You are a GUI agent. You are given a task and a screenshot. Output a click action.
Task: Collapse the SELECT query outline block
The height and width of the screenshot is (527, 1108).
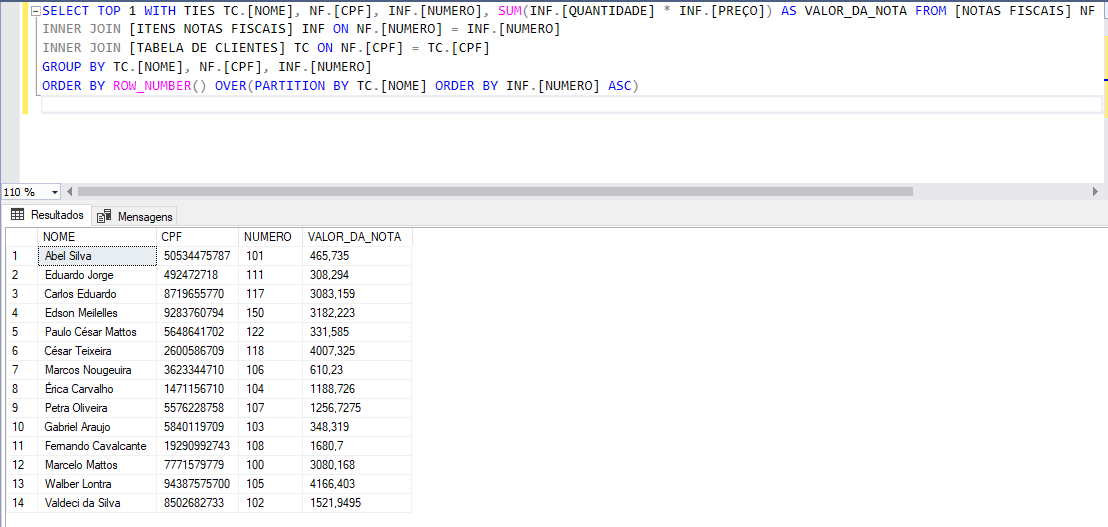(36, 12)
